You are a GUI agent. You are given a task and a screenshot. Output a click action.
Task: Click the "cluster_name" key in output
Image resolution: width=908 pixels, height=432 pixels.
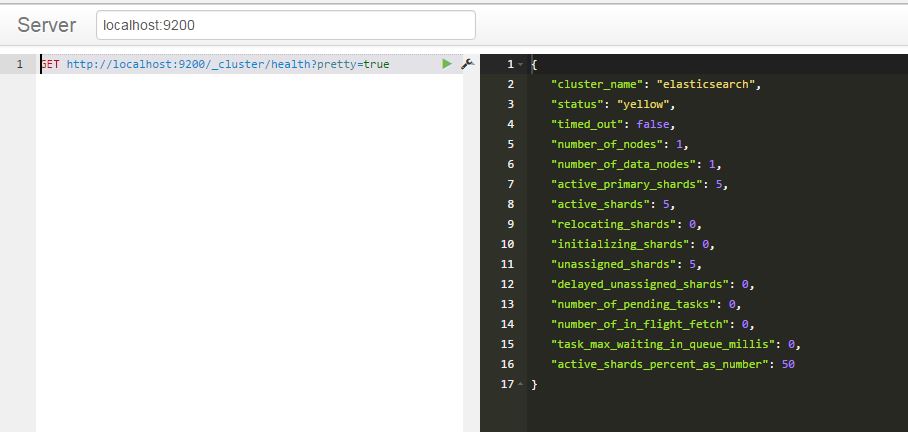599,85
